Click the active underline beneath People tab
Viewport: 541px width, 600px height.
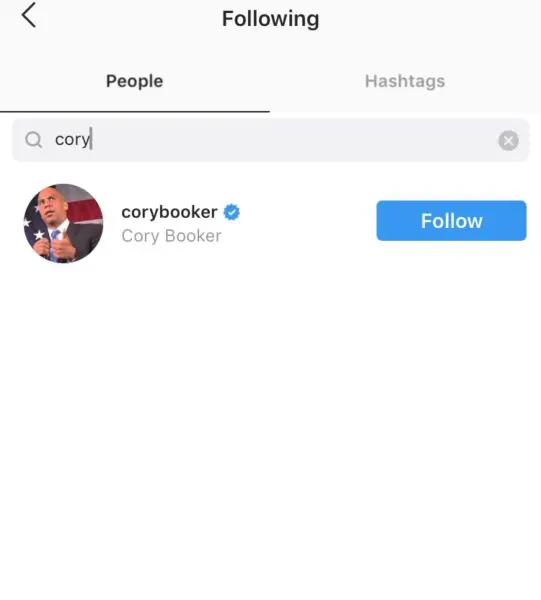tap(135, 112)
